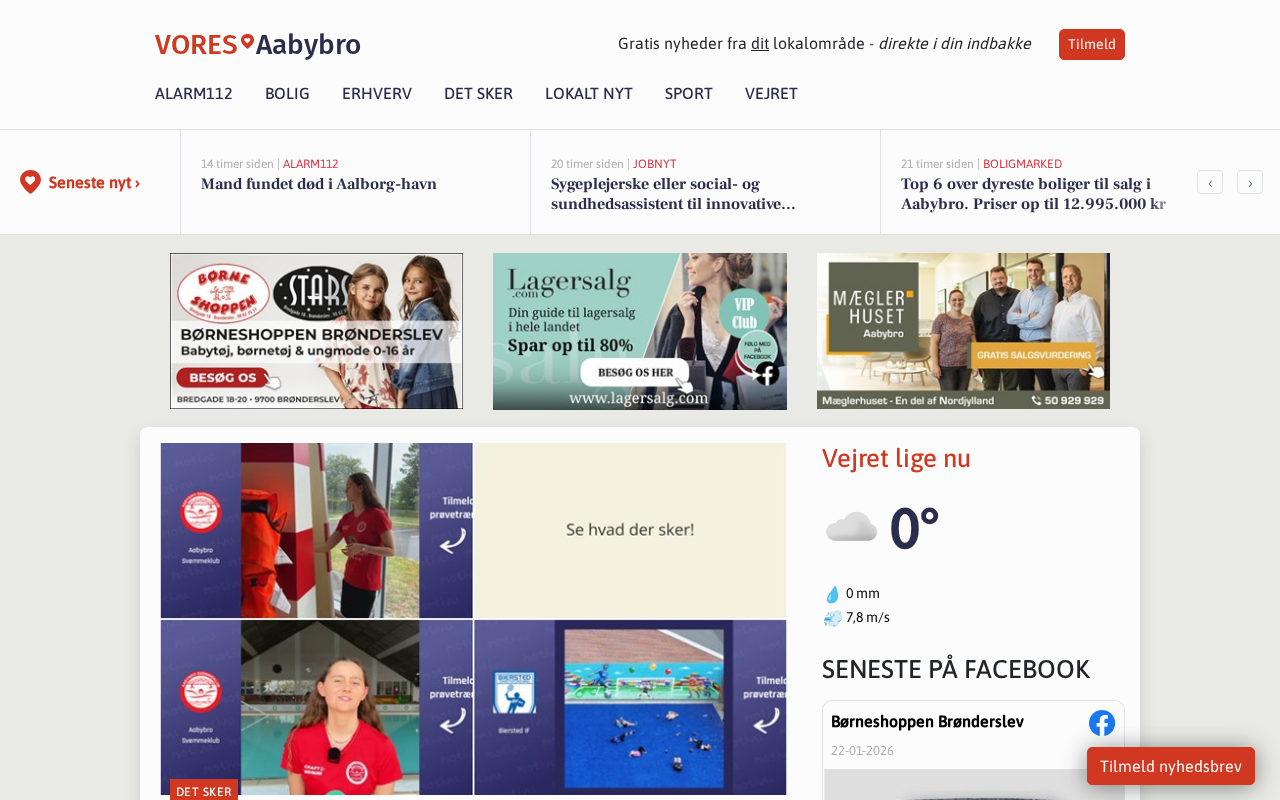Viewport: 1280px width, 800px height.
Task: Open the ALARM112 menu section
Action: (194, 94)
